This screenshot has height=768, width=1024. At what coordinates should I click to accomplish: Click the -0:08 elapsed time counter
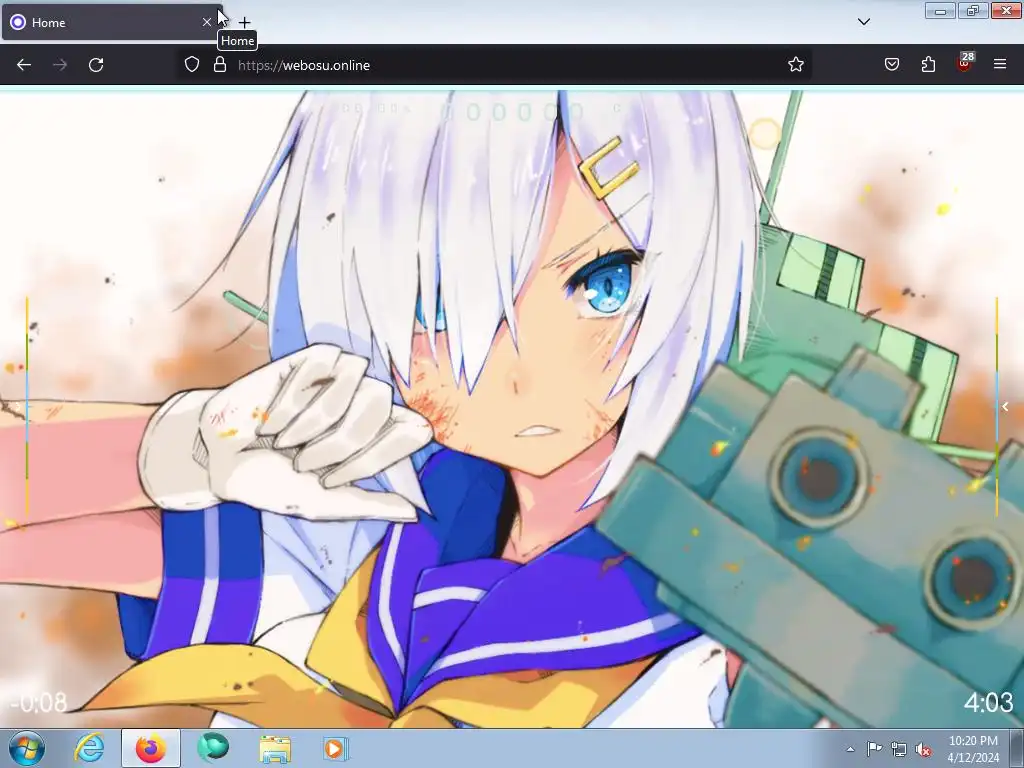coord(39,703)
